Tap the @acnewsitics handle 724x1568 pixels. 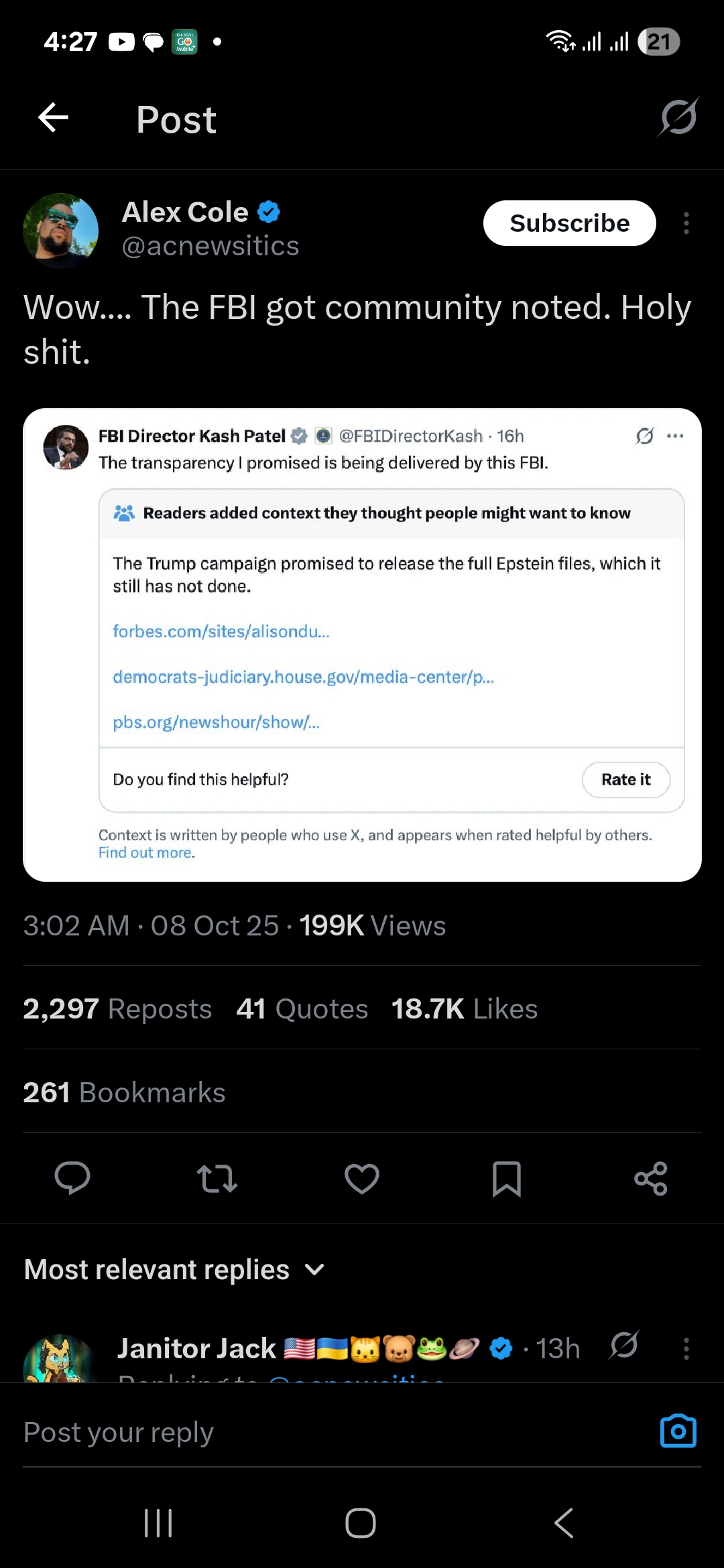click(x=210, y=246)
